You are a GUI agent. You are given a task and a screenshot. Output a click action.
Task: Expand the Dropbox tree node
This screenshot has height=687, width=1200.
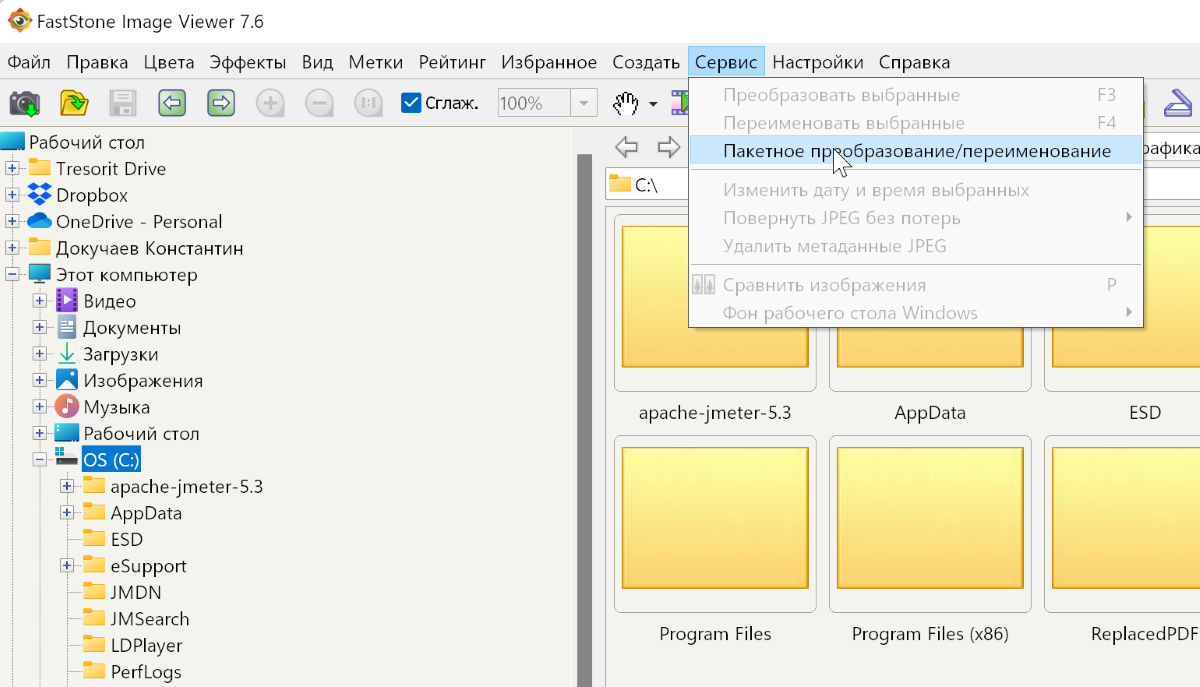pyautogui.click(x=12, y=195)
